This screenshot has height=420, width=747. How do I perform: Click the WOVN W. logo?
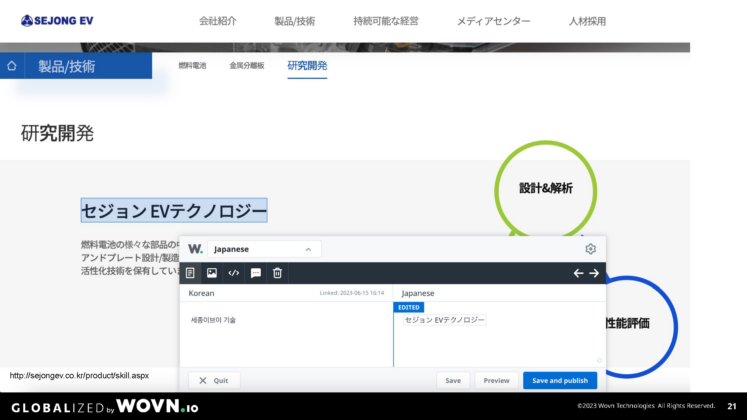195,249
